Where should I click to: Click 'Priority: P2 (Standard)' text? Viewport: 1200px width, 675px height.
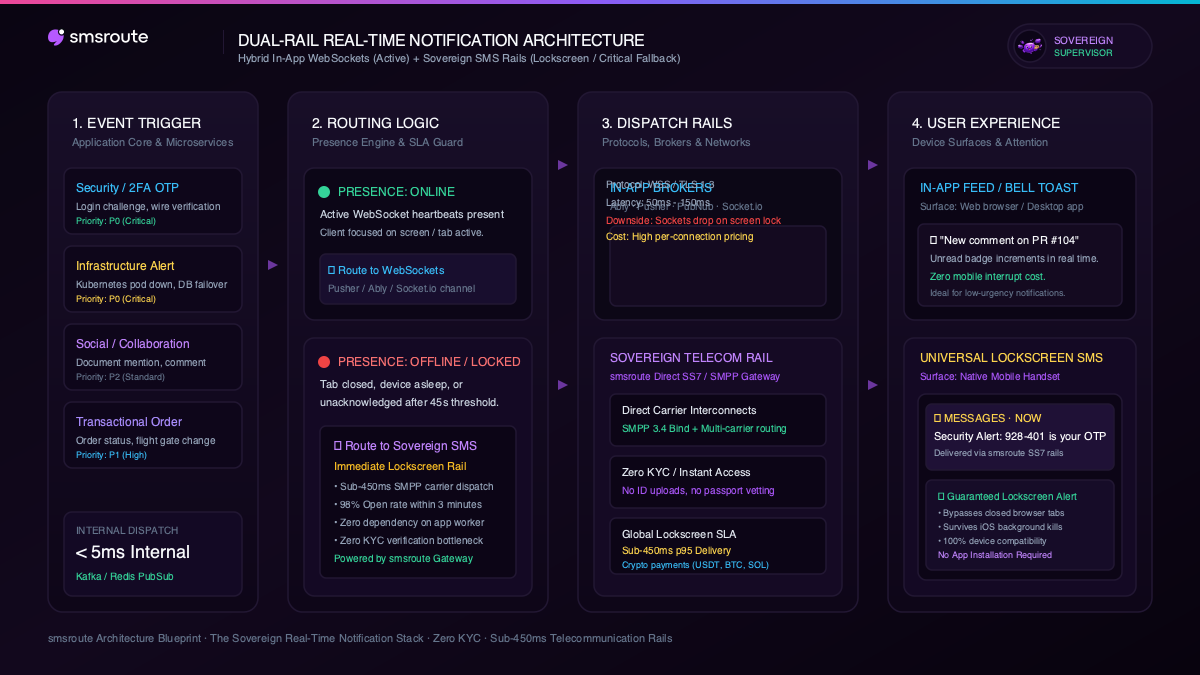(120, 377)
